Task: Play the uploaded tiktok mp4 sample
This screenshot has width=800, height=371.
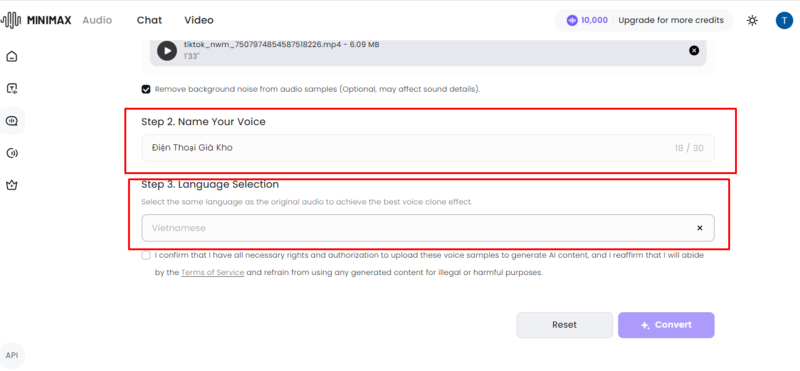Action: pos(167,51)
